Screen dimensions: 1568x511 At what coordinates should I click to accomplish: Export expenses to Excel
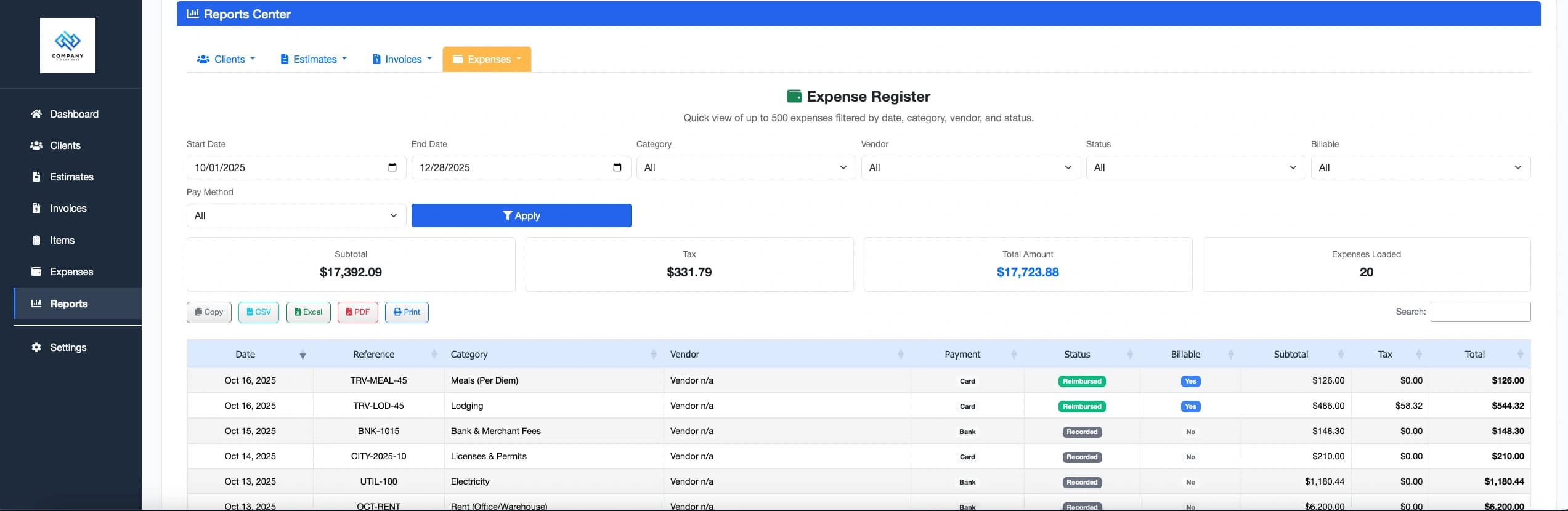coord(308,312)
